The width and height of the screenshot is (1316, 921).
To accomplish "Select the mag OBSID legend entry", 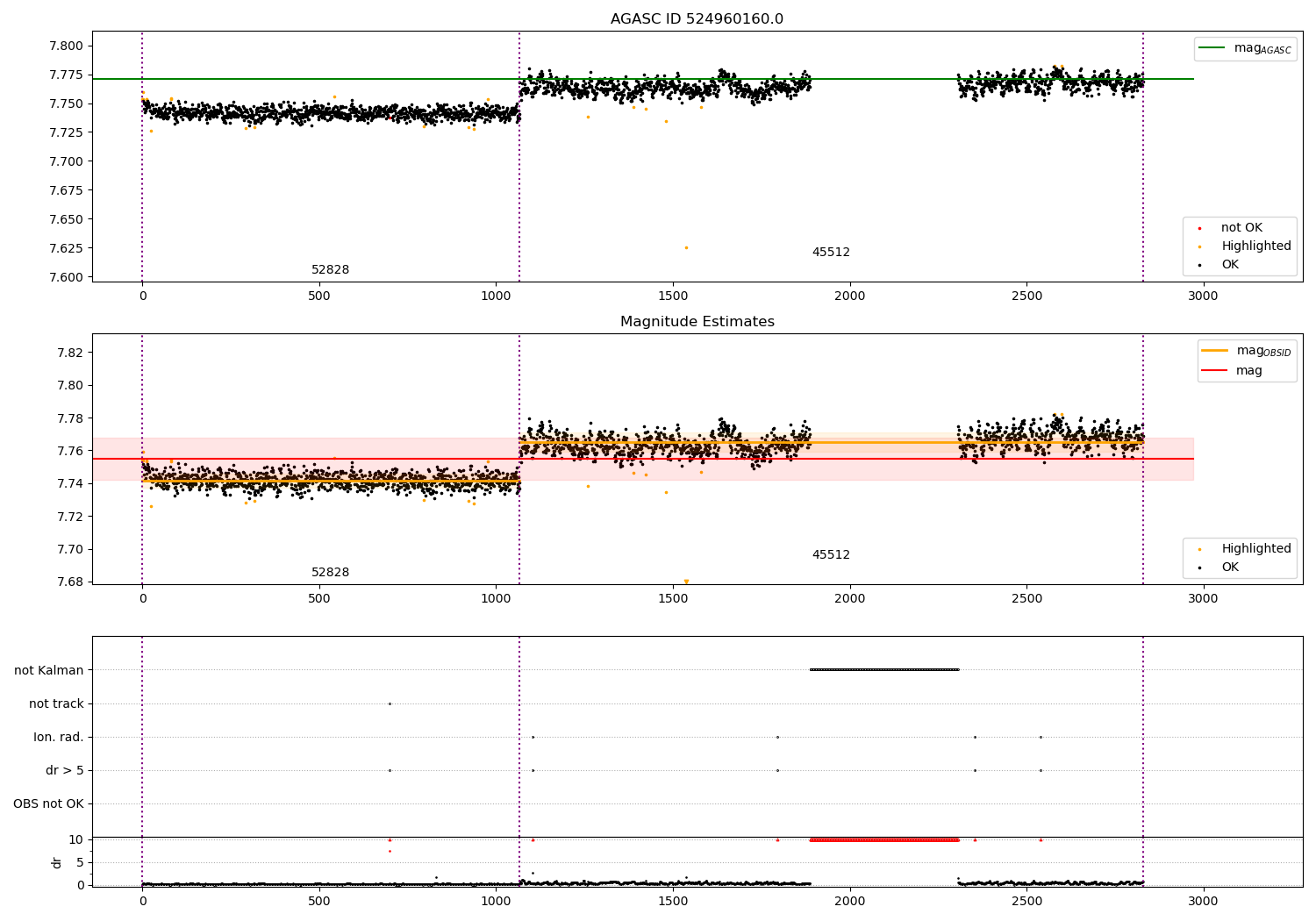I will [1246, 351].
